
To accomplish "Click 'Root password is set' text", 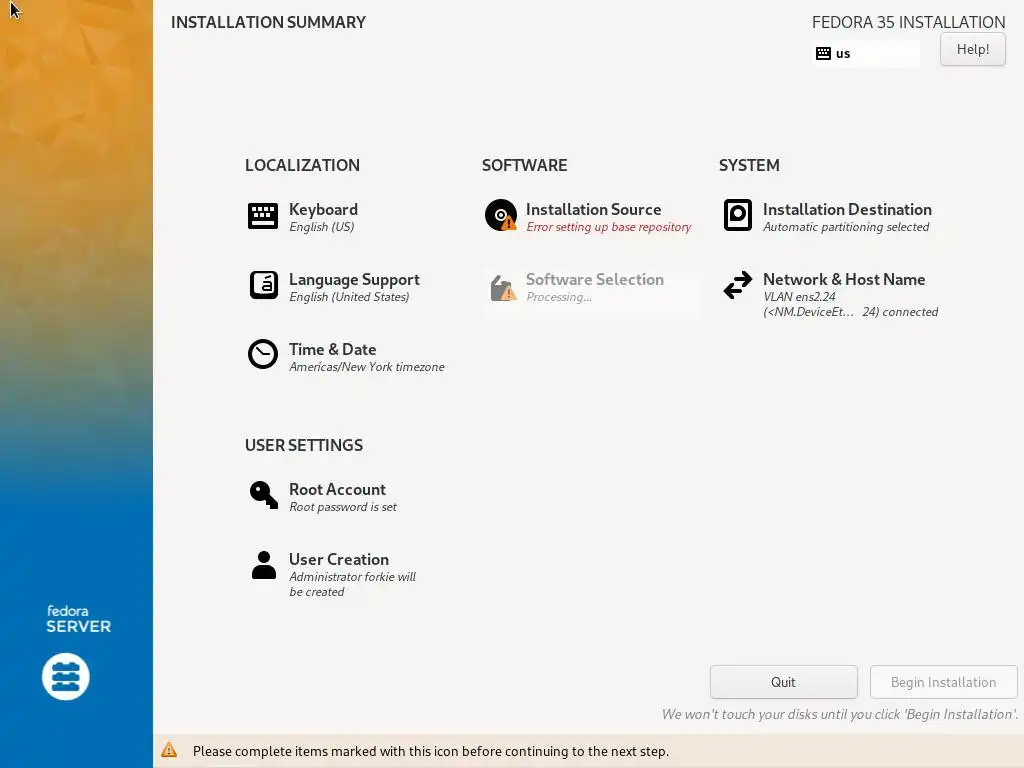I will coord(342,507).
